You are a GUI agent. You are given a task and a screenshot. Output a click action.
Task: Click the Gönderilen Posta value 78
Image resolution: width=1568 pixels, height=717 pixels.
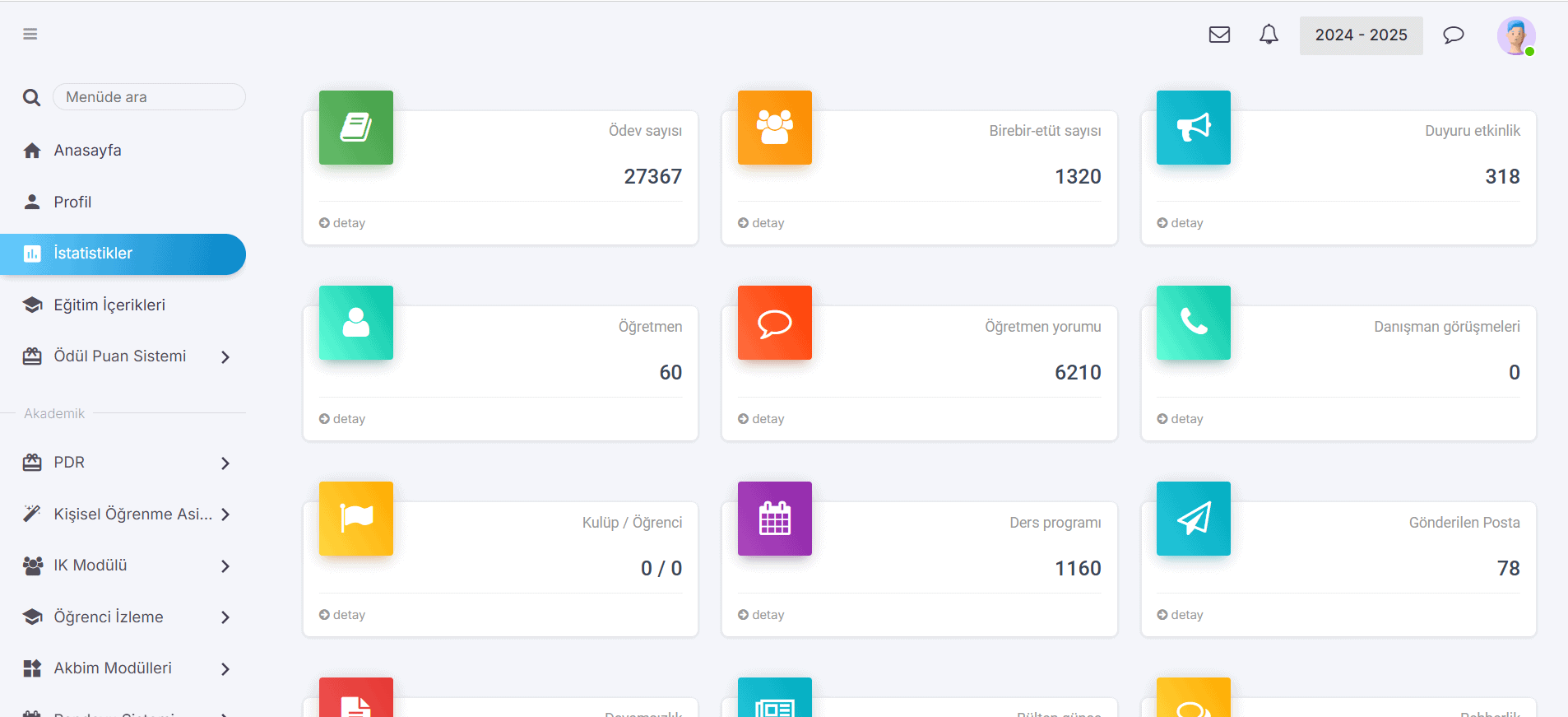[1509, 569]
